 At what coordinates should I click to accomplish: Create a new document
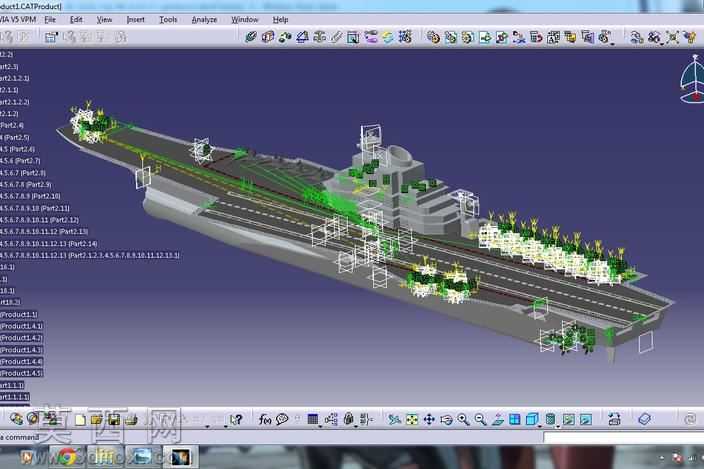point(80,420)
